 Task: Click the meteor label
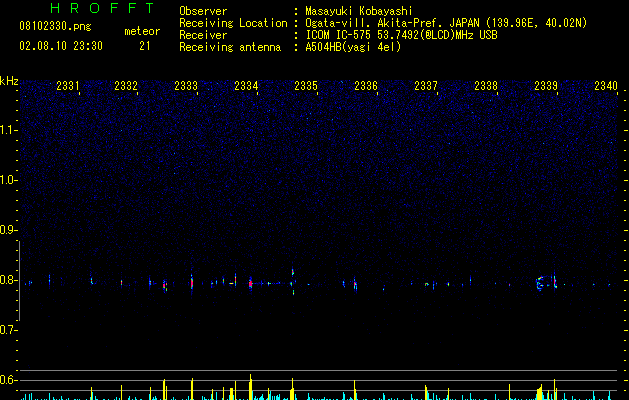142,31
